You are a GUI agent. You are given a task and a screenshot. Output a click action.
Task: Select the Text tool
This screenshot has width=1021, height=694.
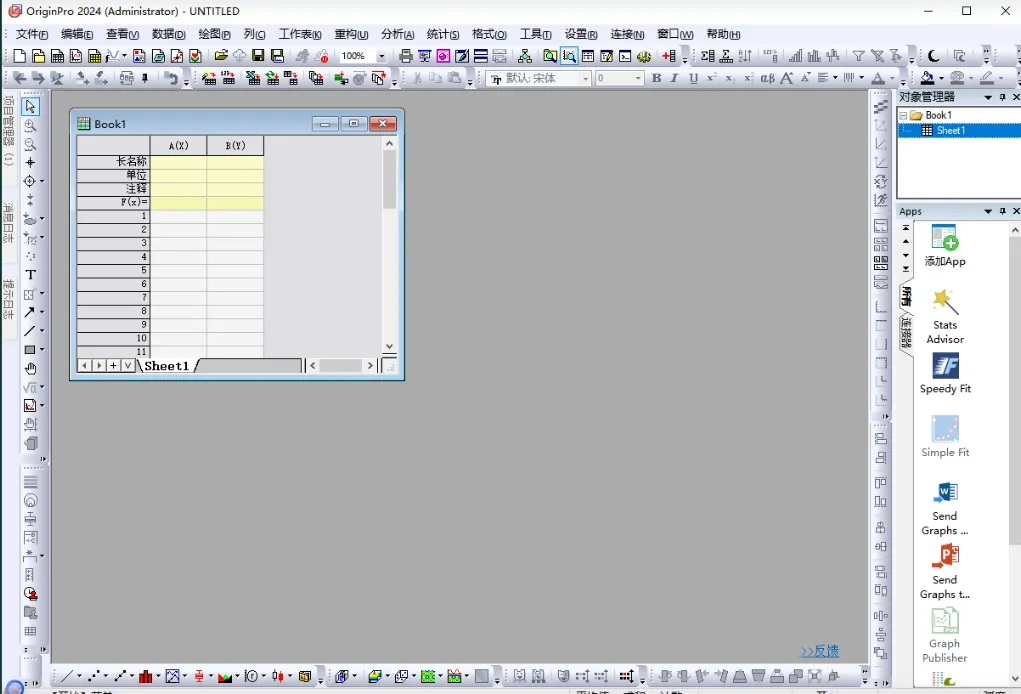pyautogui.click(x=30, y=275)
